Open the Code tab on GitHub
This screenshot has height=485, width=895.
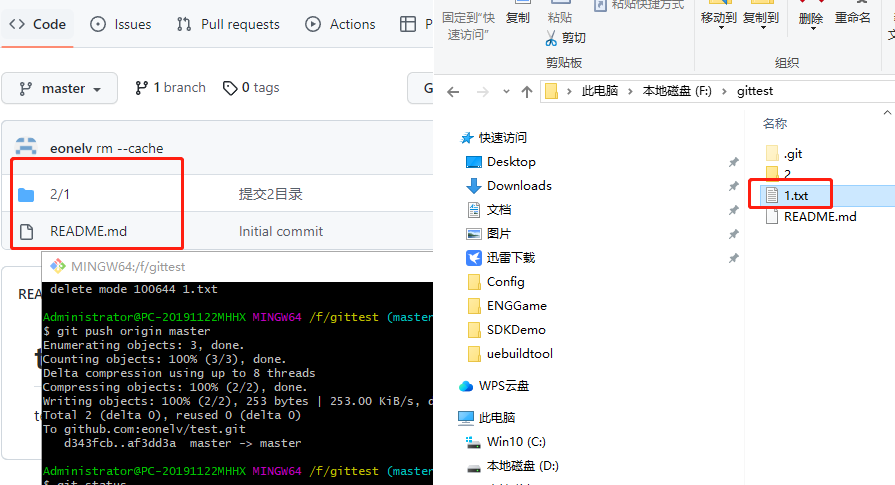point(38,24)
